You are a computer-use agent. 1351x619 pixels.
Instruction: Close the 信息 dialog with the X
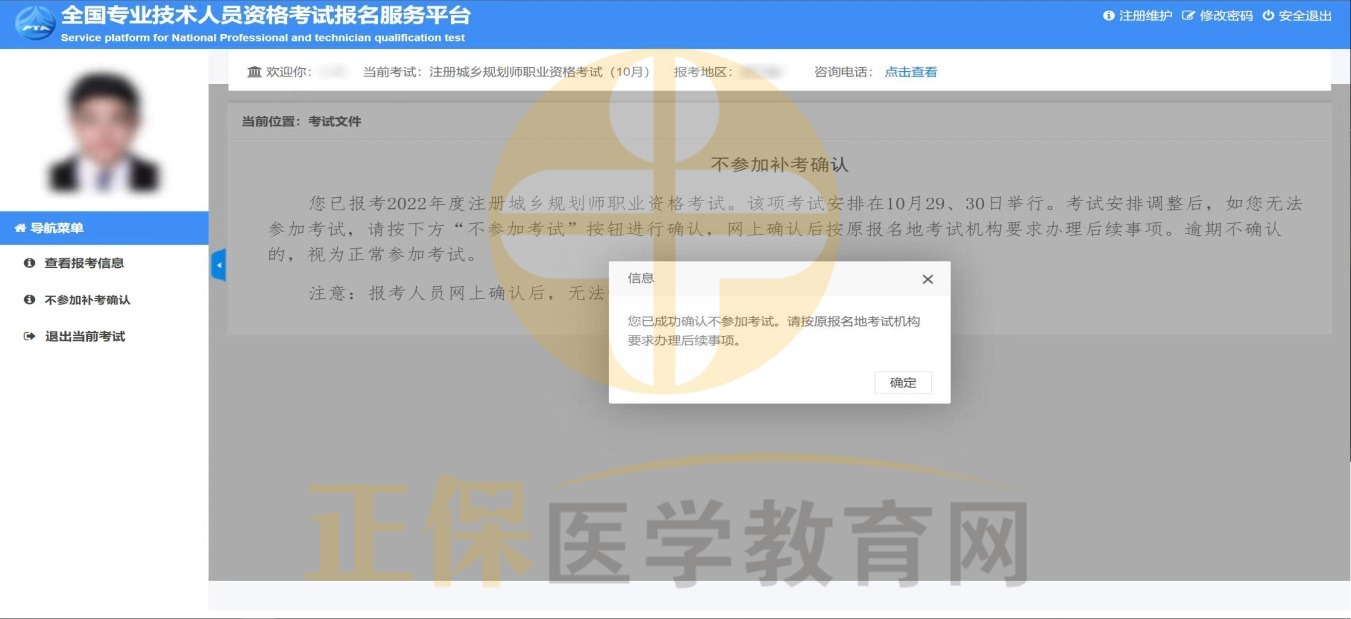[927, 279]
